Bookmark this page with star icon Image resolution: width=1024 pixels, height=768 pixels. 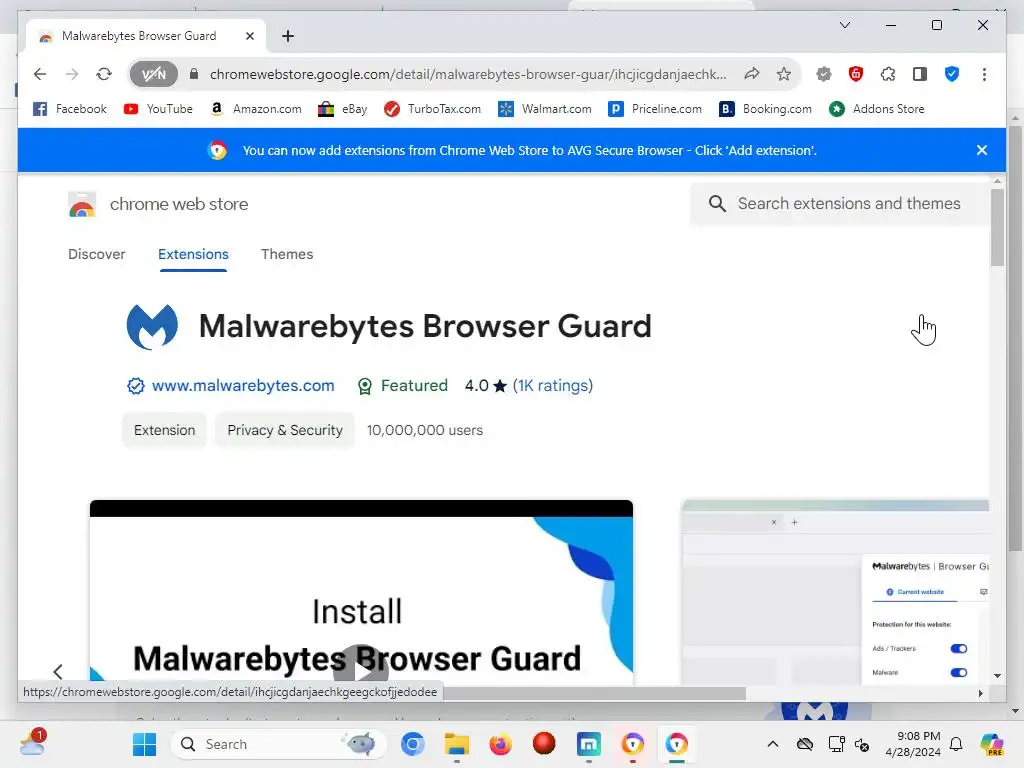[784, 74]
